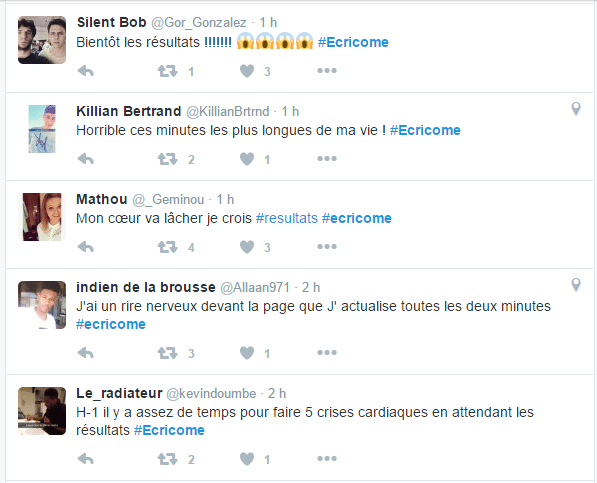Like Killian Bertrand's tweet
Screen dimensions: 597x483
coord(247,159)
